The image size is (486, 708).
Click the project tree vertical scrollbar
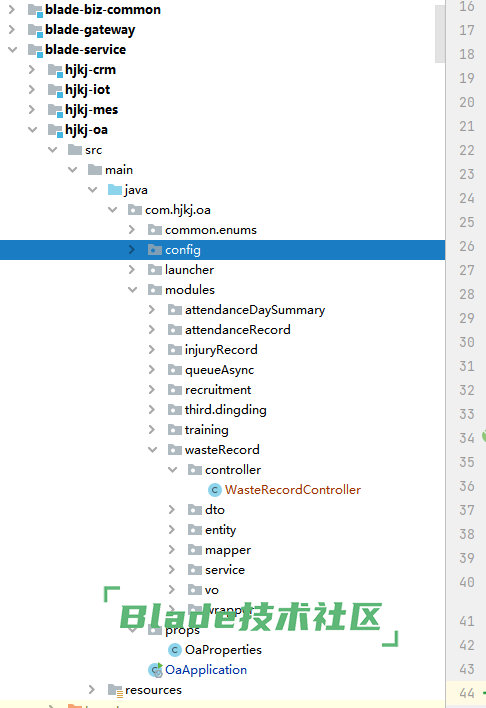pyautogui.click(x=439, y=34)
